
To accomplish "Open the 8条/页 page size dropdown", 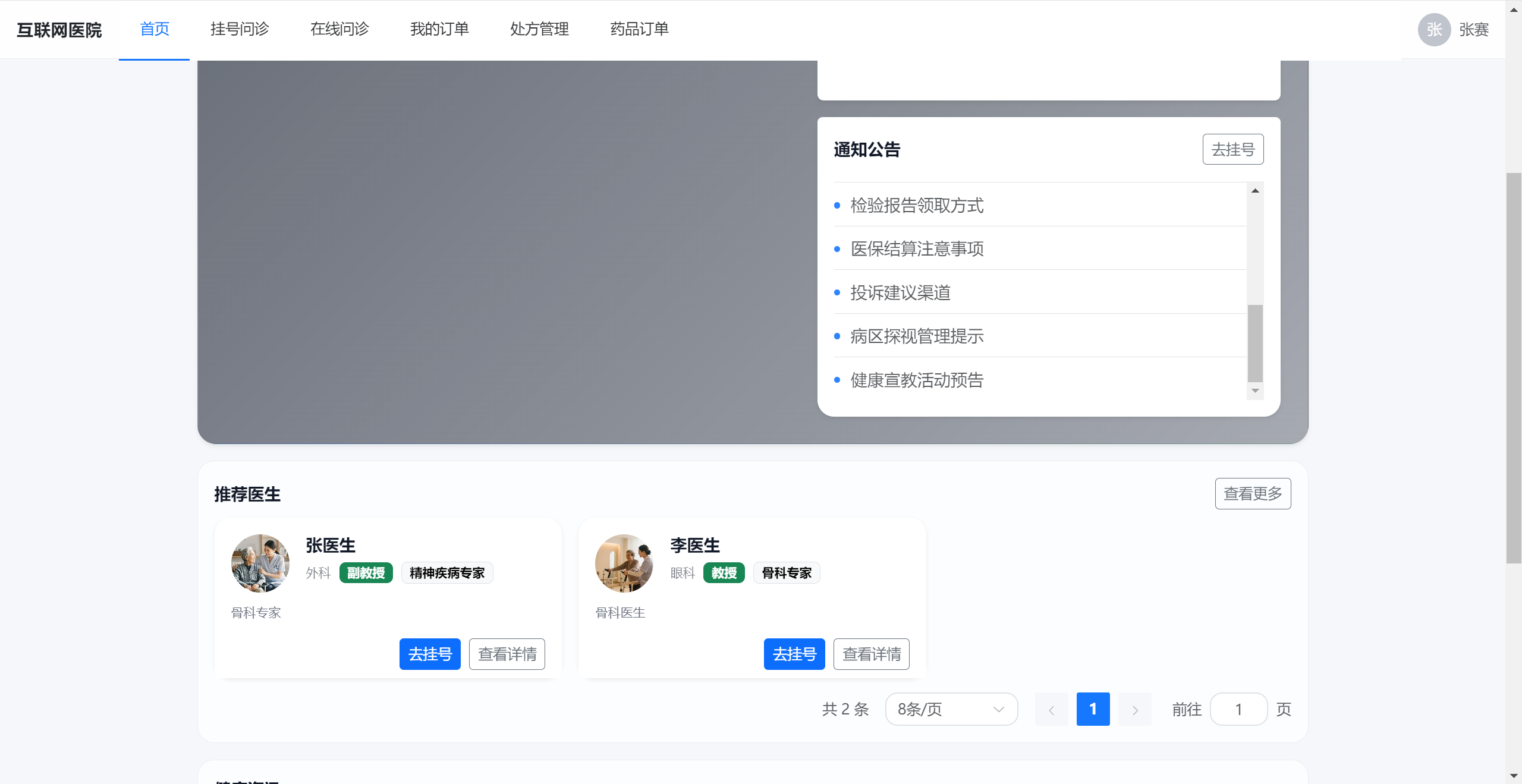I will coord(951,709).
